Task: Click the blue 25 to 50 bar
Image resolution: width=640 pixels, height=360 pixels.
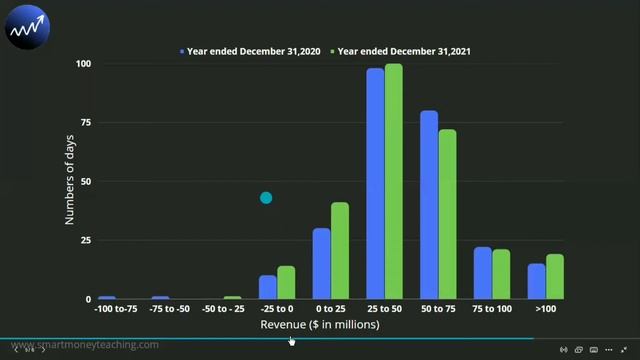Action: click(375, 184)
